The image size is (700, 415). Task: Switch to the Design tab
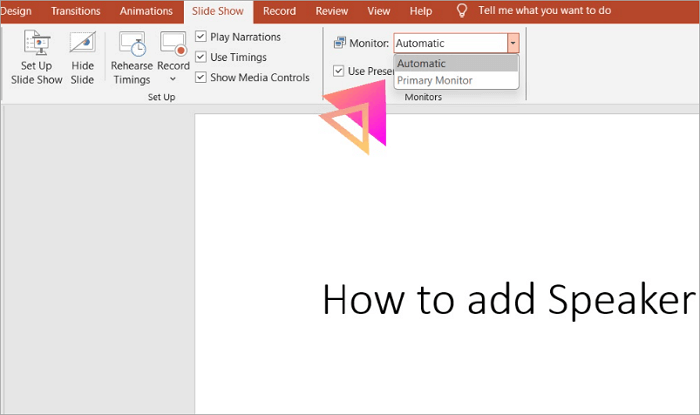[16, 11]
